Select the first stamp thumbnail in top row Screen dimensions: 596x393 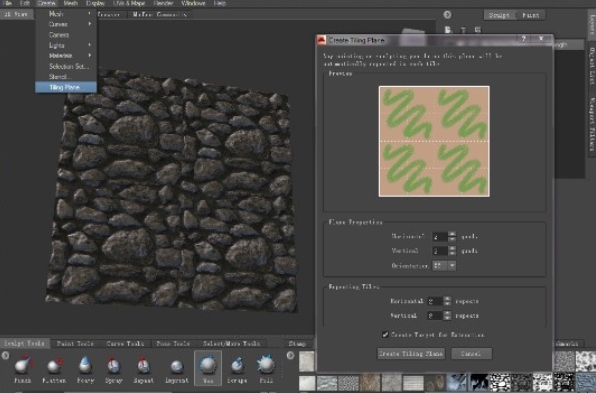(x=307, y=361)
